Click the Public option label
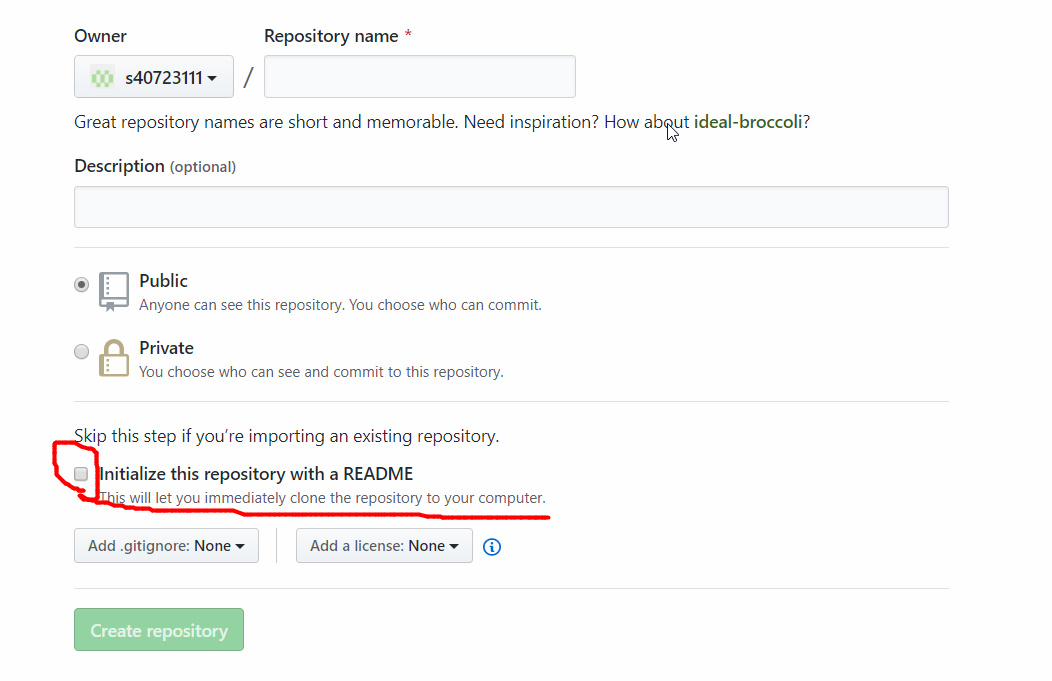This screenshot has width=1052, height=681. tap(163, 280)
